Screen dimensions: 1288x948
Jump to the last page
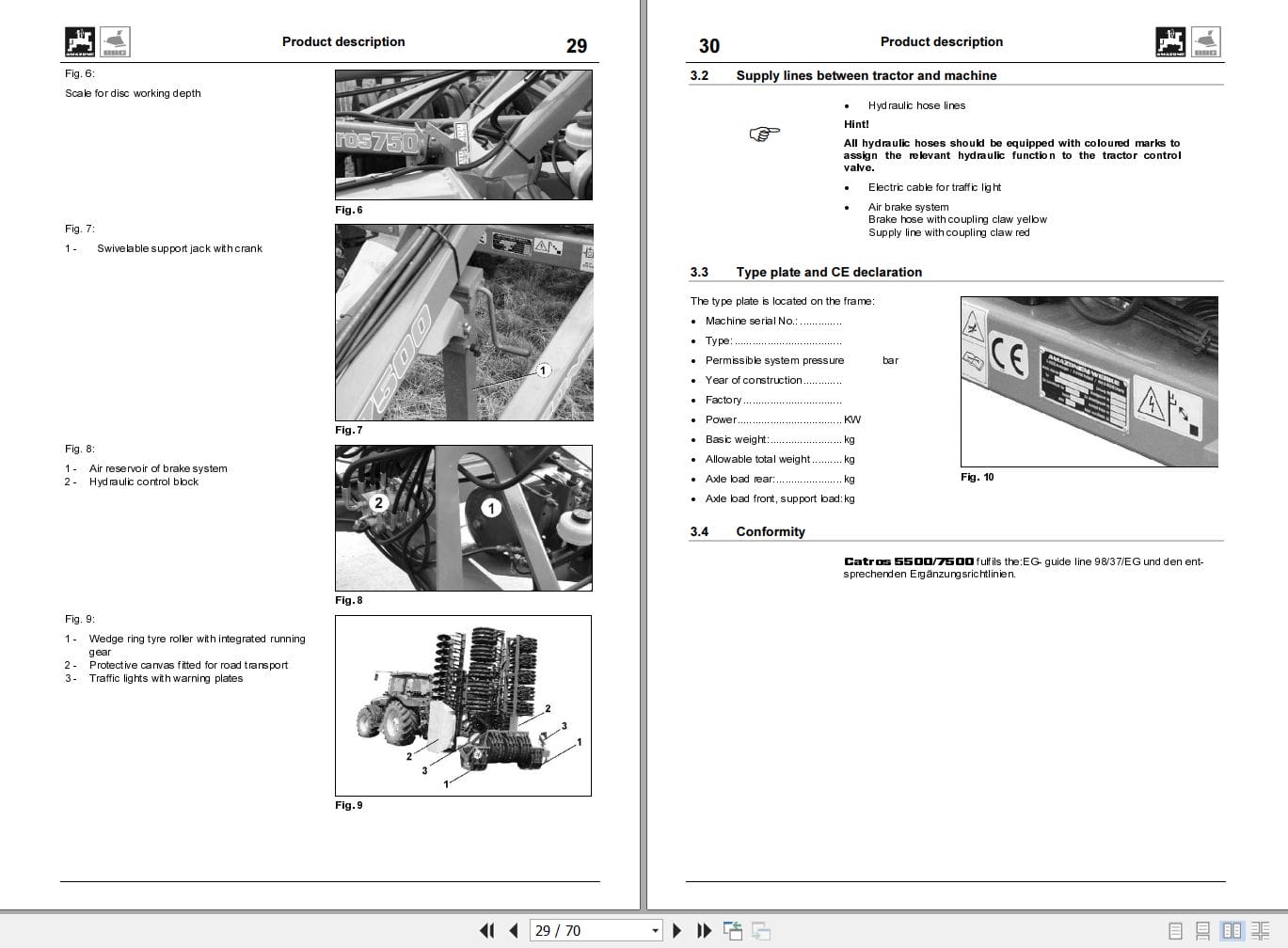[x=704, y=930]
